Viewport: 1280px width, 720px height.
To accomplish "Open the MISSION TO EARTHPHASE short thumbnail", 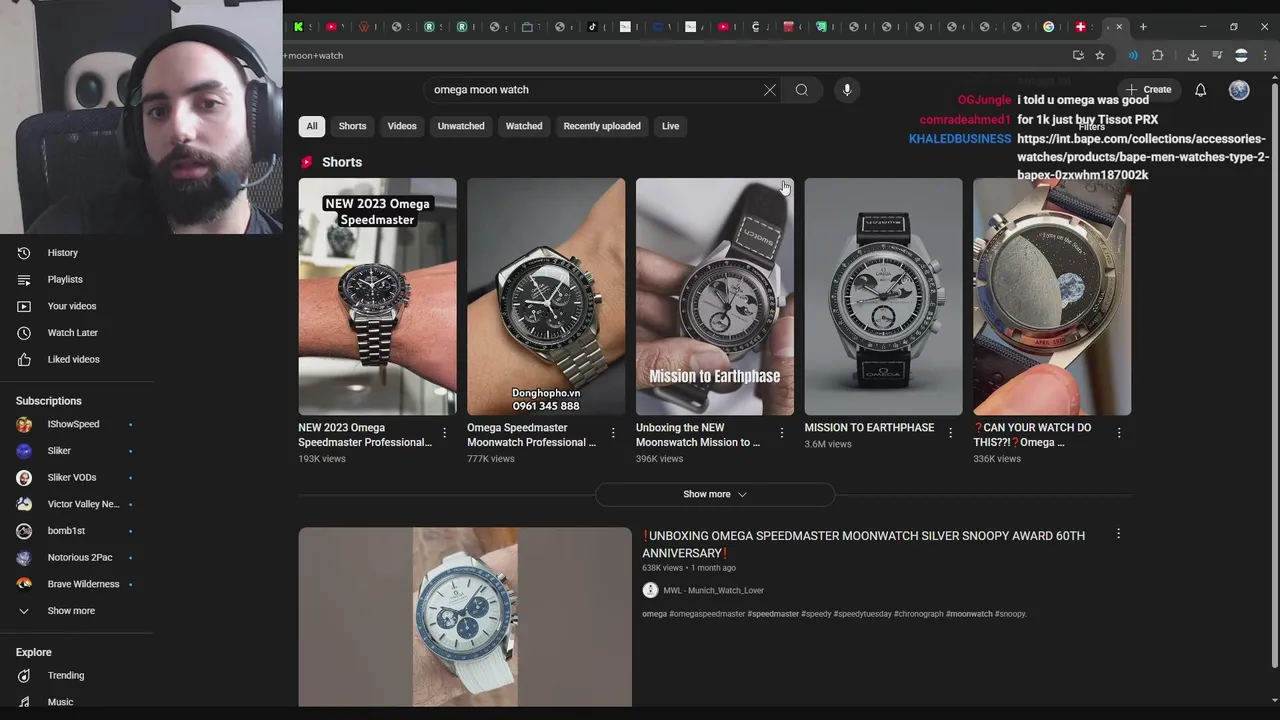I will 883,297.
